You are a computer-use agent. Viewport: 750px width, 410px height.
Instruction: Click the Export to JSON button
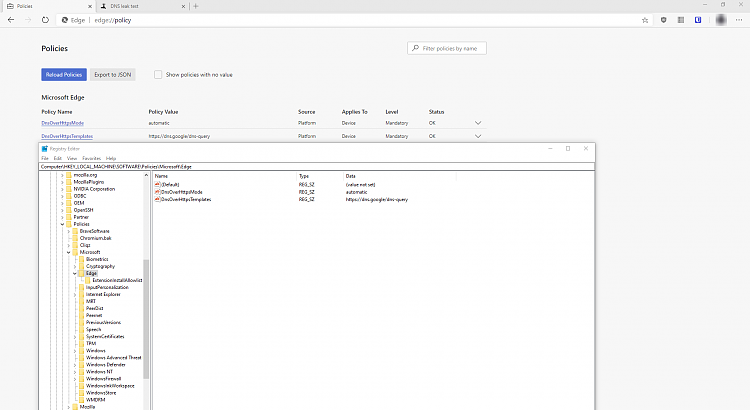pyautogui.click(x=112, y=75)
